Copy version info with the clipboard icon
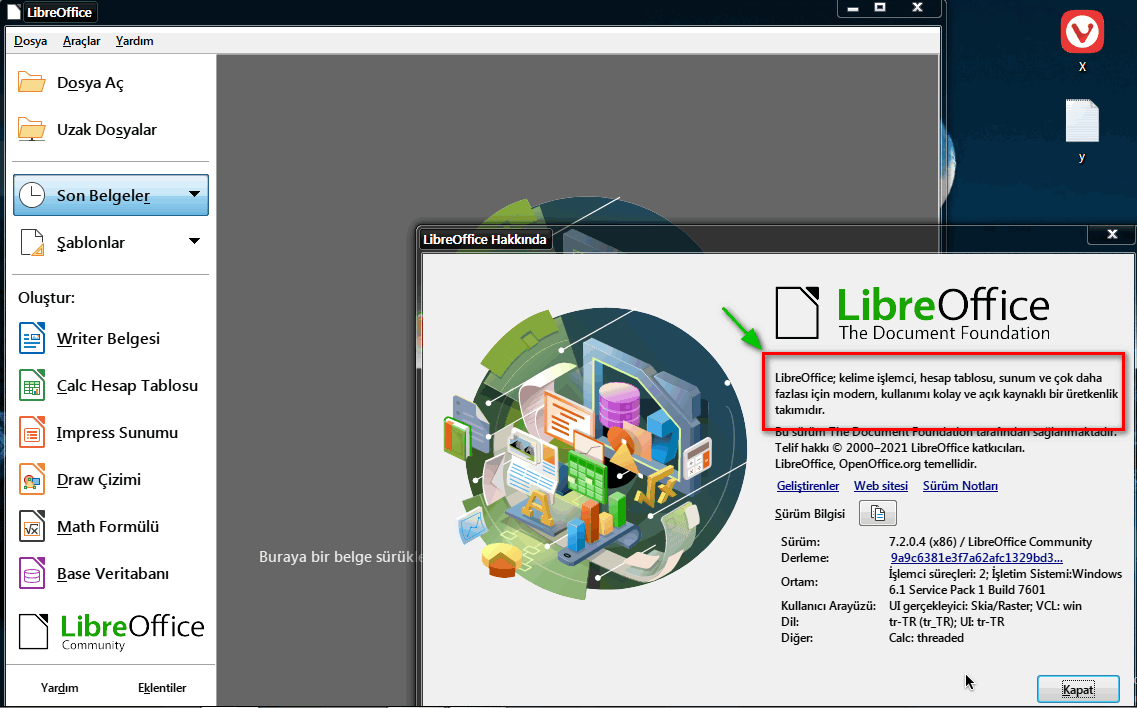The width and height of the screenshot is (1137, 708). tap(878, 514)
